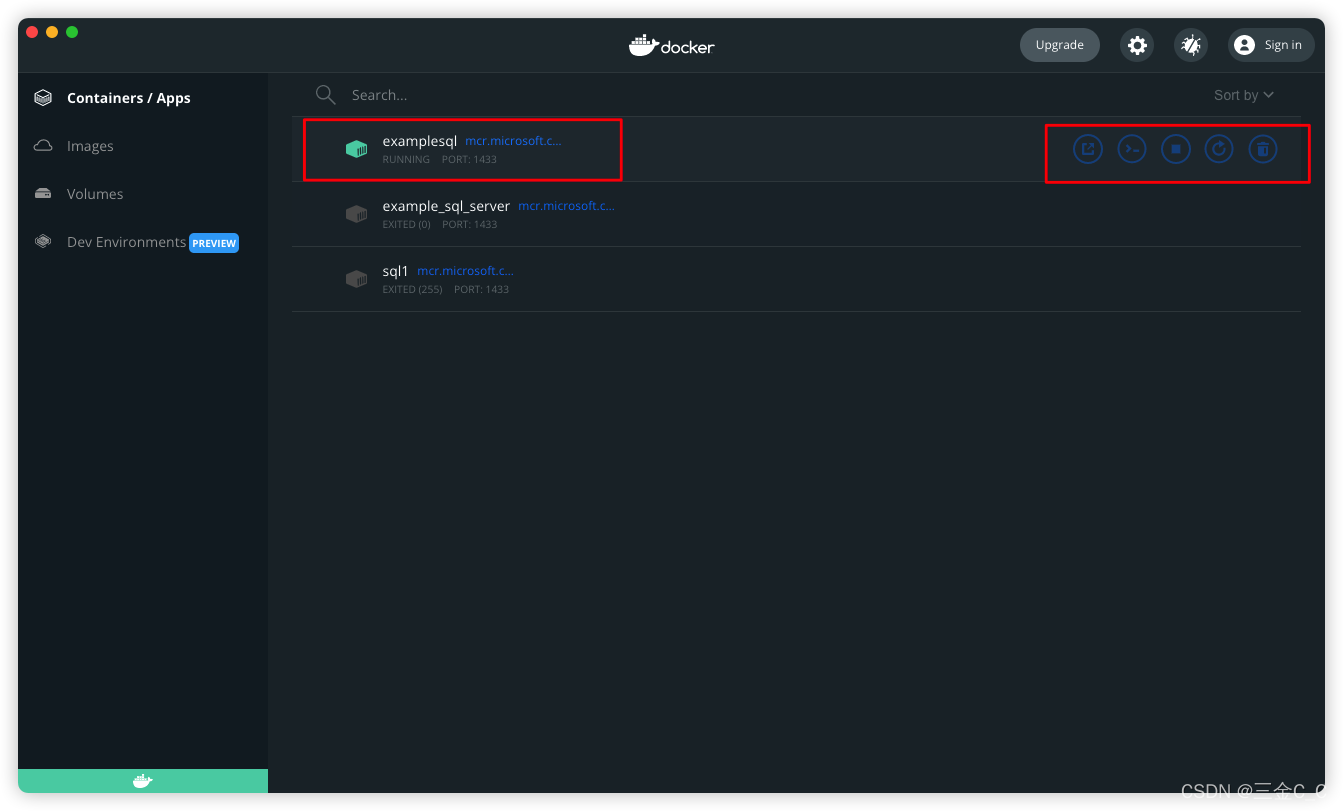Image resolution: width=1343 pixels, height=811 pixels.
Task: Click PORT: 1433 under examplesql
Action: pyautogui.click(x=469, y=160)
